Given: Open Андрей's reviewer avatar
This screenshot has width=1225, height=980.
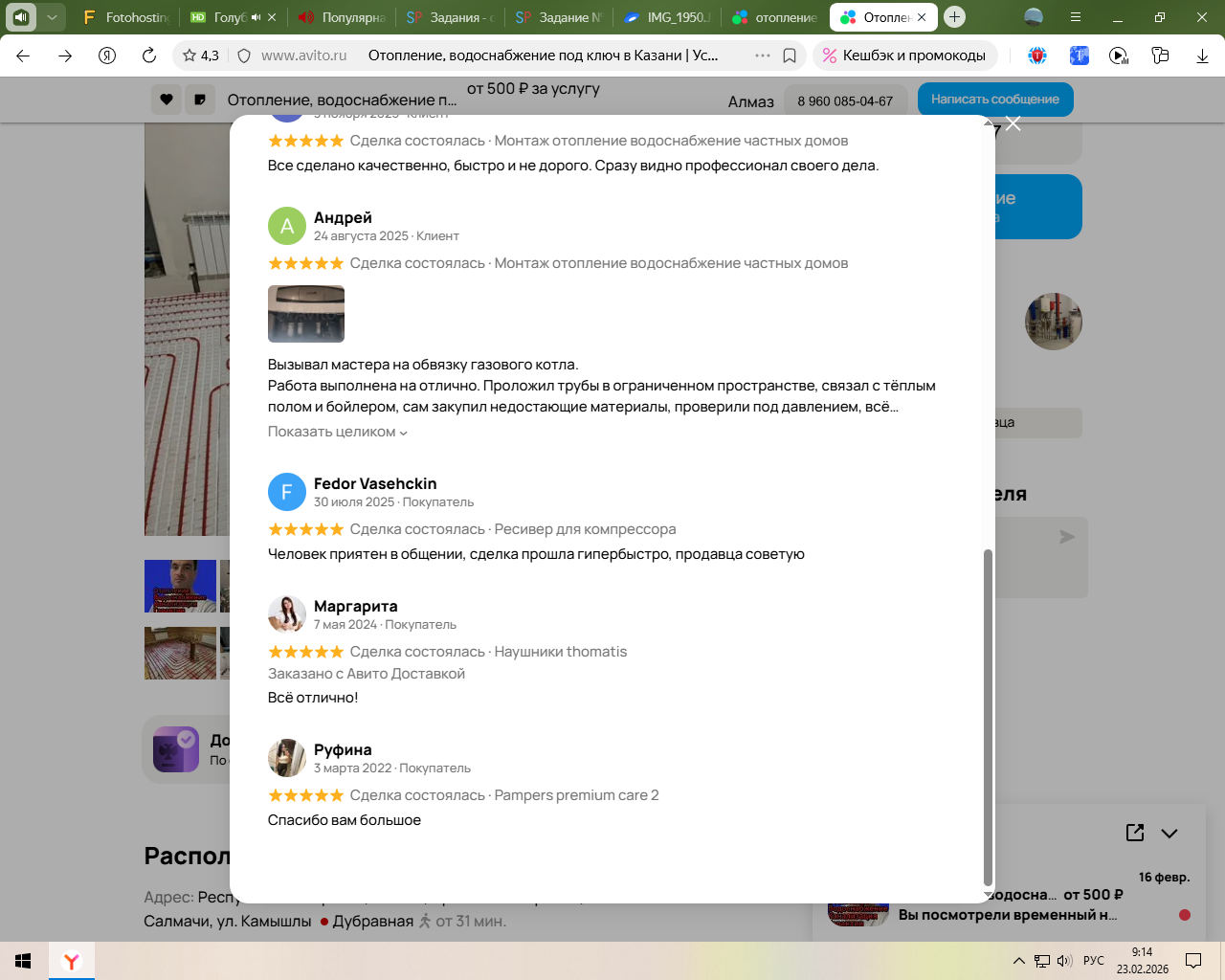Looking at the screenshot, I should coord(287,226).
